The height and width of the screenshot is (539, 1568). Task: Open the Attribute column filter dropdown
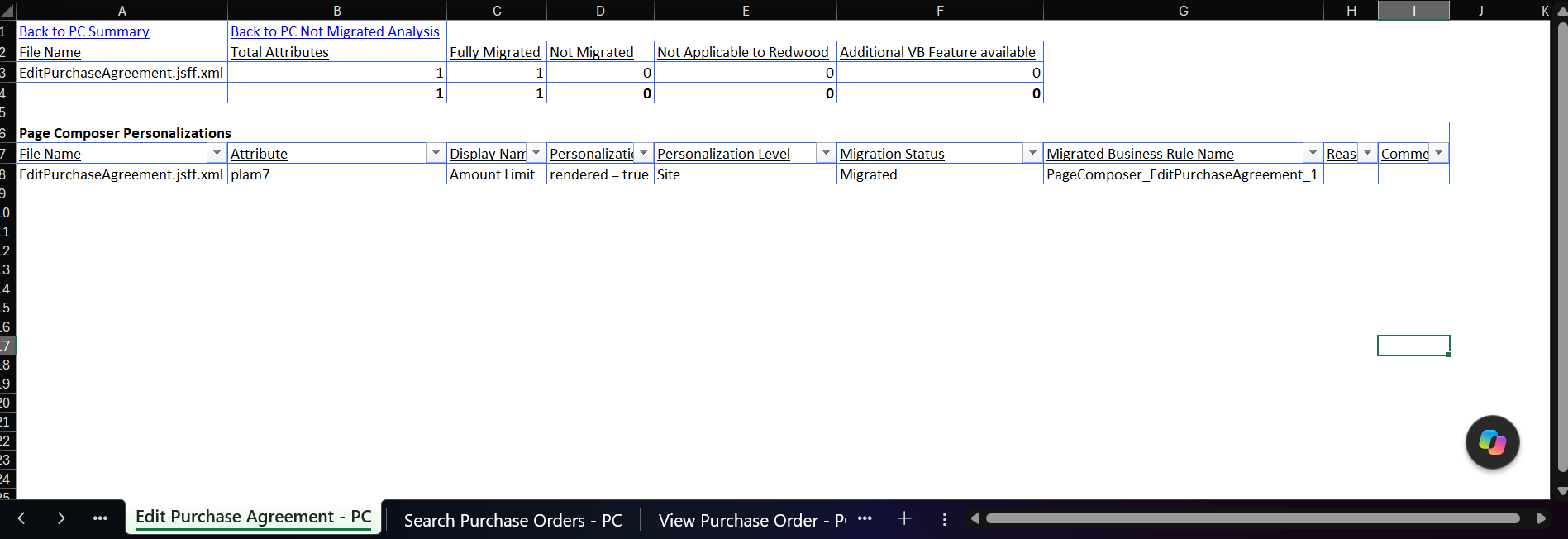[x=436, y=153]
